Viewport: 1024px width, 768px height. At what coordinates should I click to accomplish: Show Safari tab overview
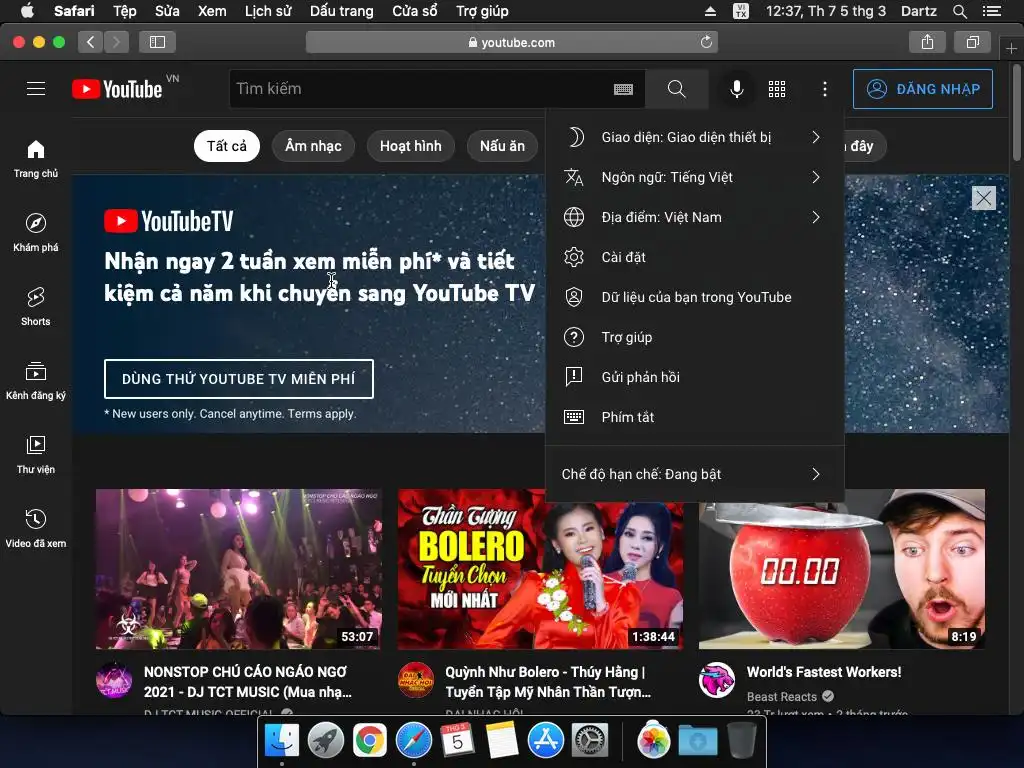click(x=973, y=42)
